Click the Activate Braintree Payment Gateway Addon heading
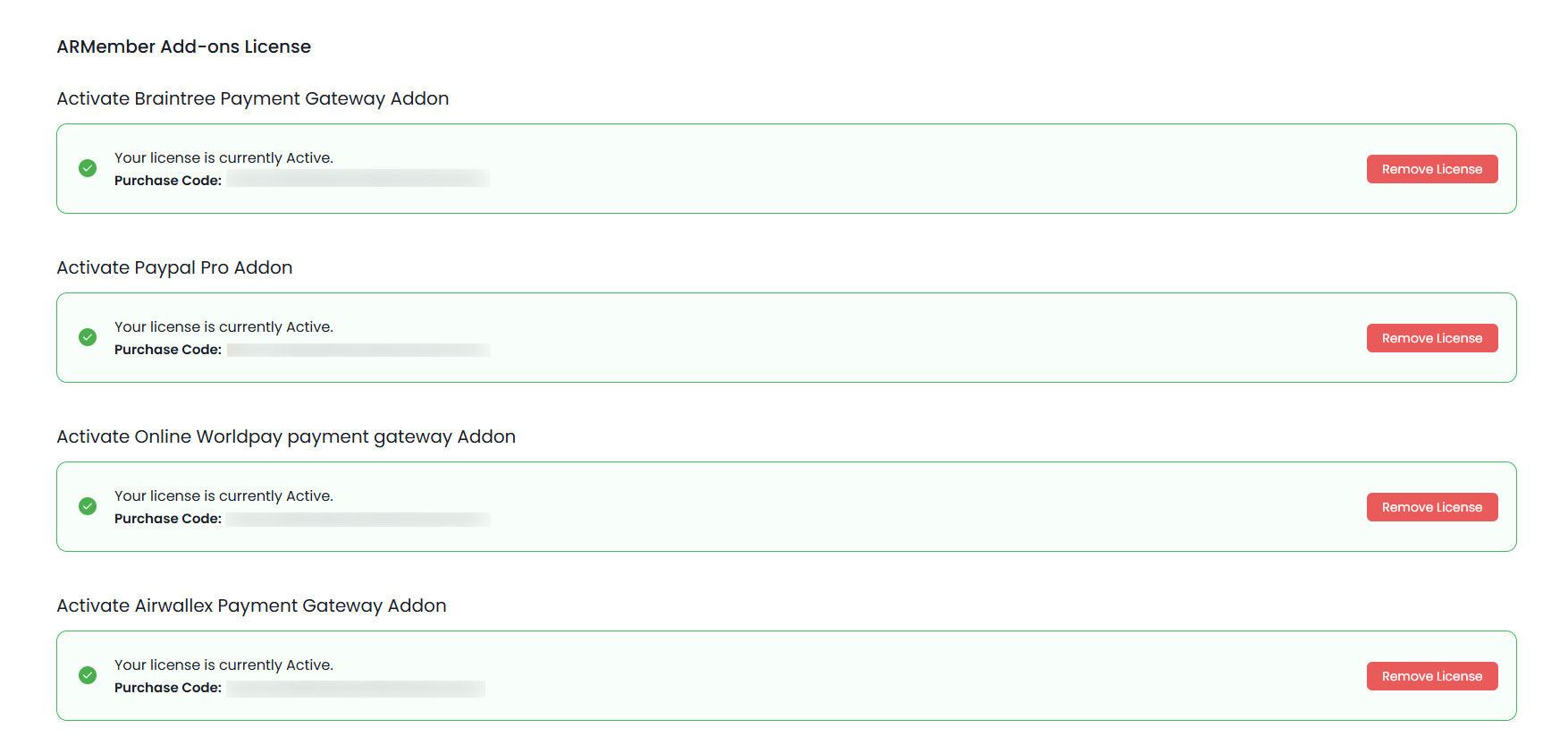Screen dimensions: 1568x745 coord(252,98)
